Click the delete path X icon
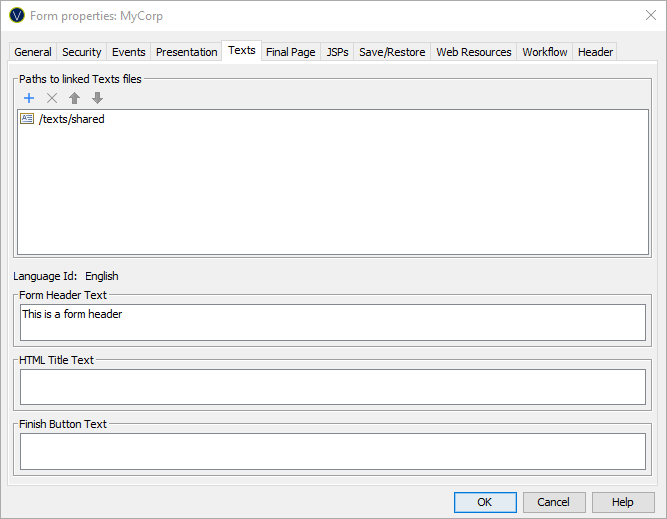The width and height of the screenshot is (667, 519). coord(52,98)
